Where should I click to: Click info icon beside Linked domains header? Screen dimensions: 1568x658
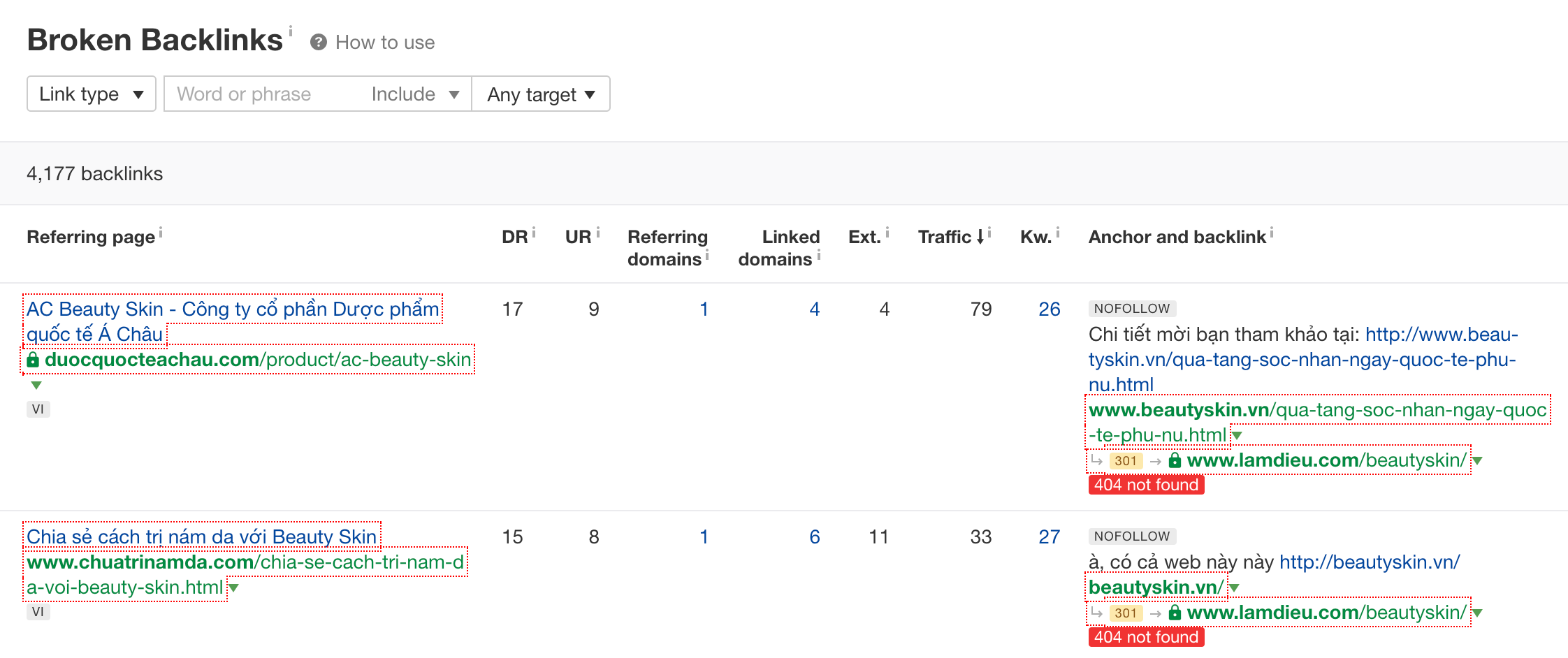[x=819, y=255]
